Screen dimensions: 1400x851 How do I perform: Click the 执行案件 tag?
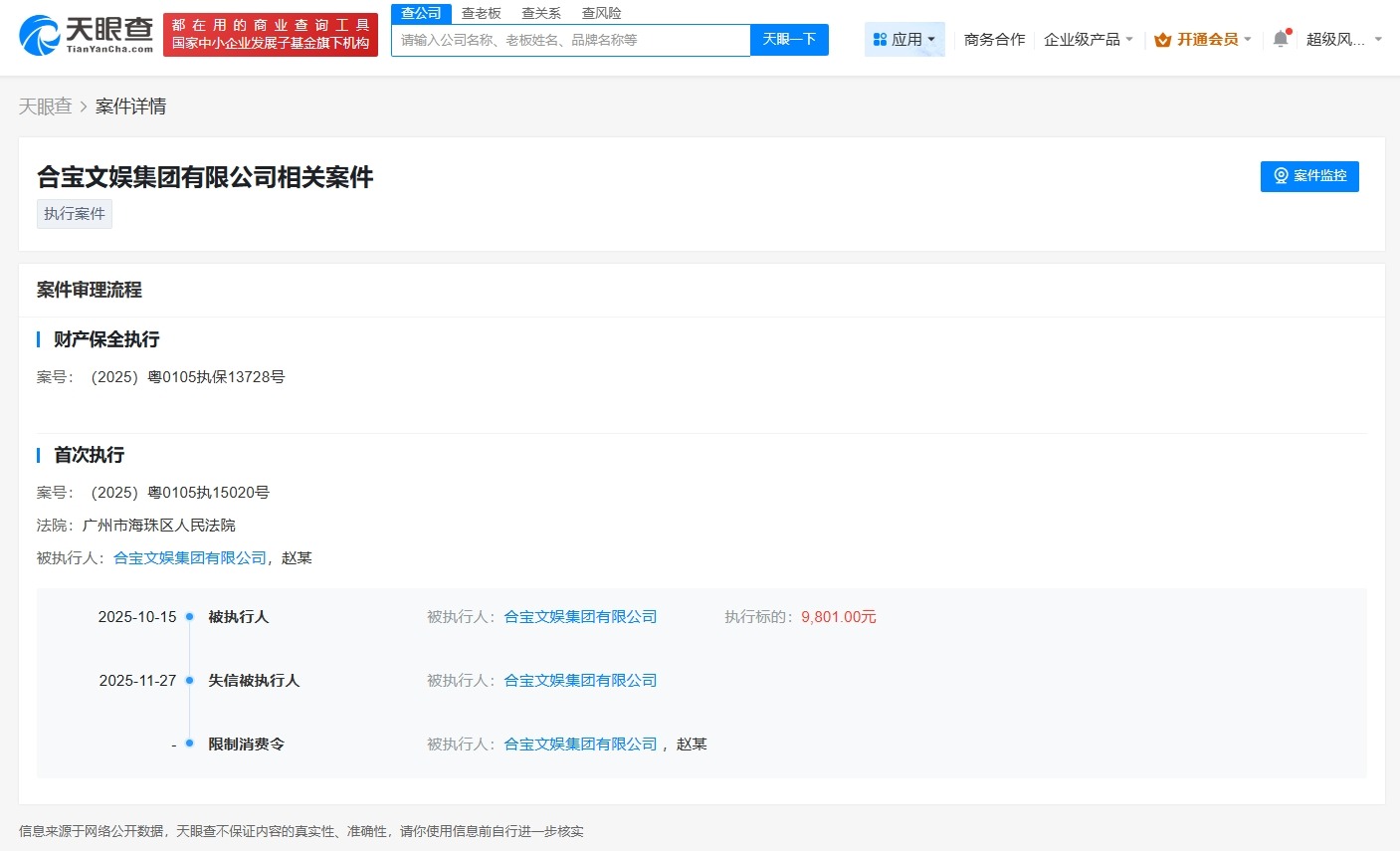click(x=74, y=213)
